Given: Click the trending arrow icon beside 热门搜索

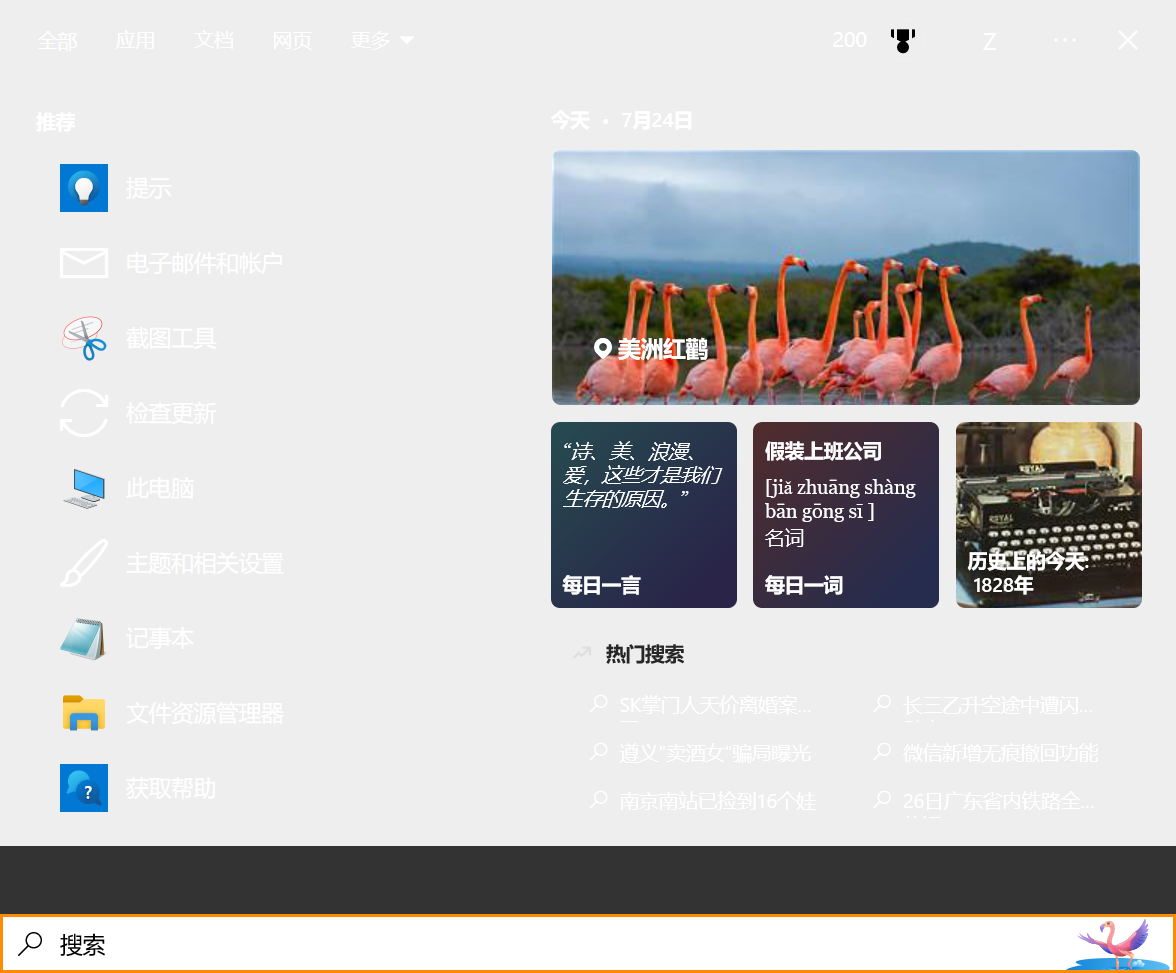Looking at the screenshot, I should [x=582, y=653].
